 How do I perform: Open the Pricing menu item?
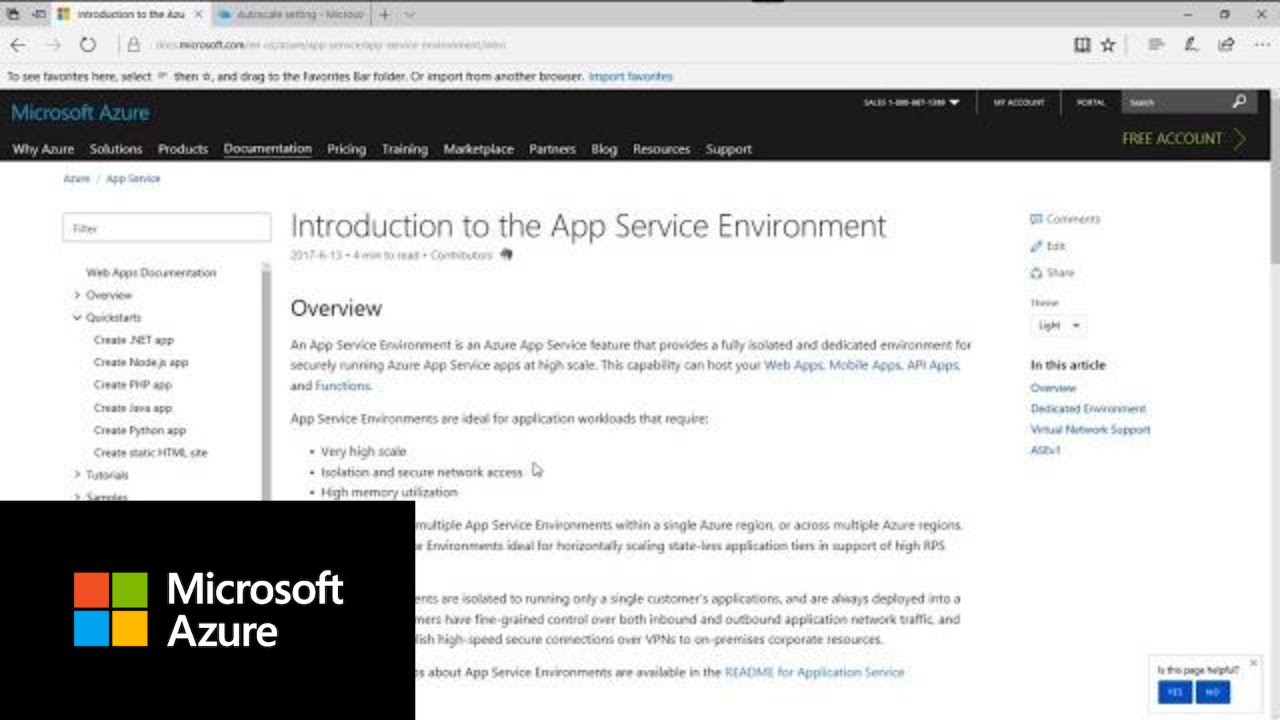[346, 149]
